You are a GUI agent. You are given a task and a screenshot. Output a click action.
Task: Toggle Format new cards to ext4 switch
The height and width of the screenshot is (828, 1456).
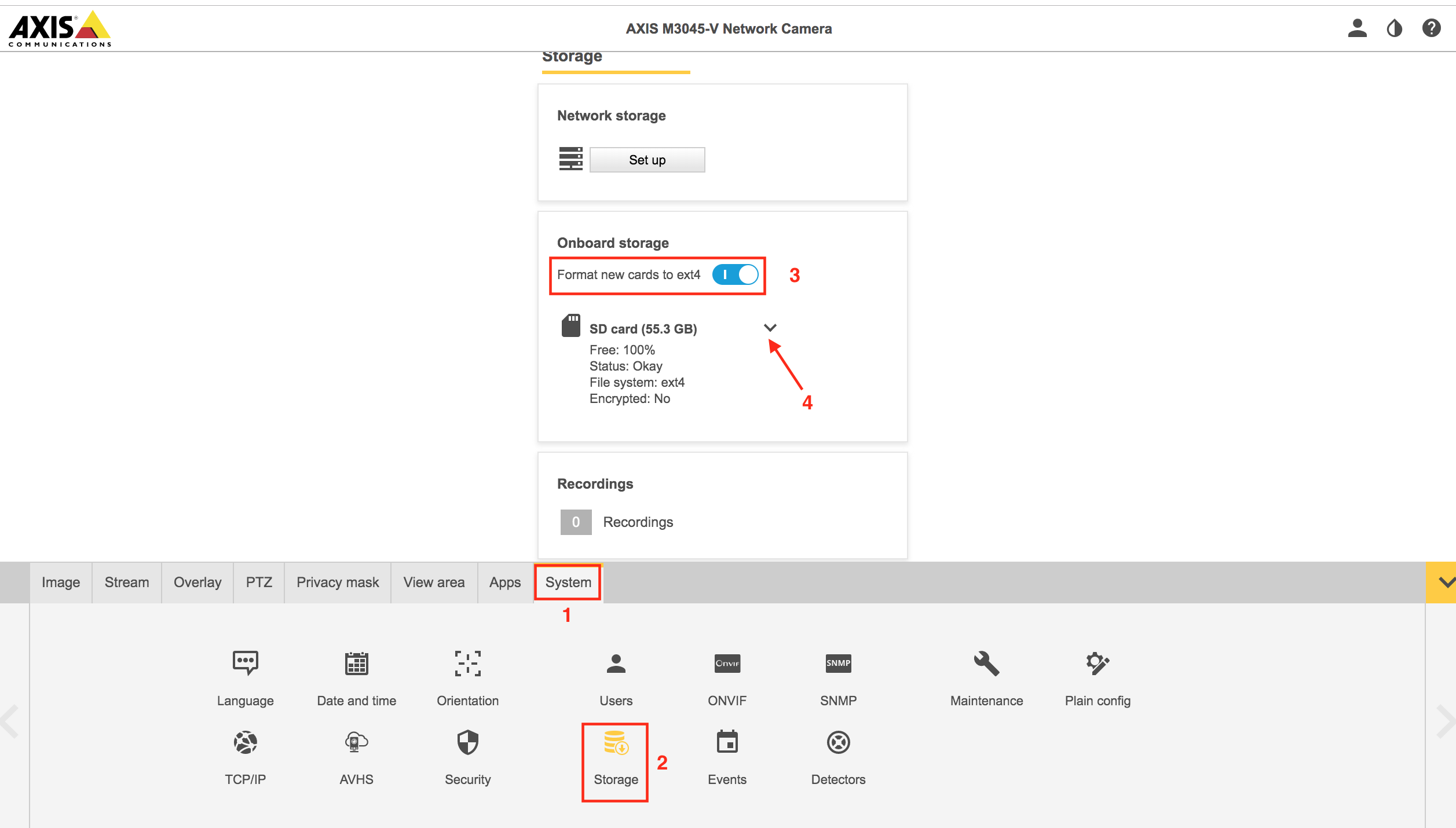click(x=736, y=274)
